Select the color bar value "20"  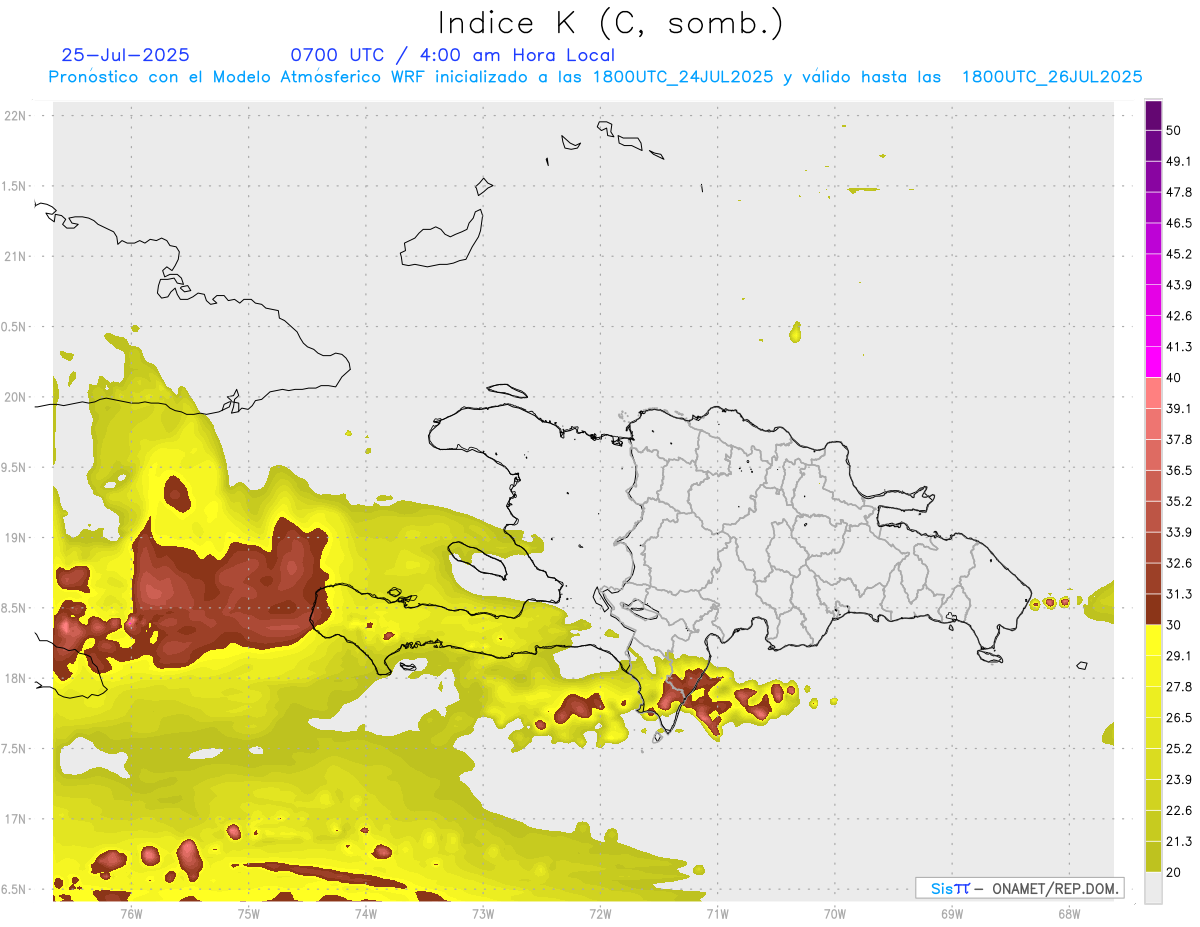point(1176,872)
